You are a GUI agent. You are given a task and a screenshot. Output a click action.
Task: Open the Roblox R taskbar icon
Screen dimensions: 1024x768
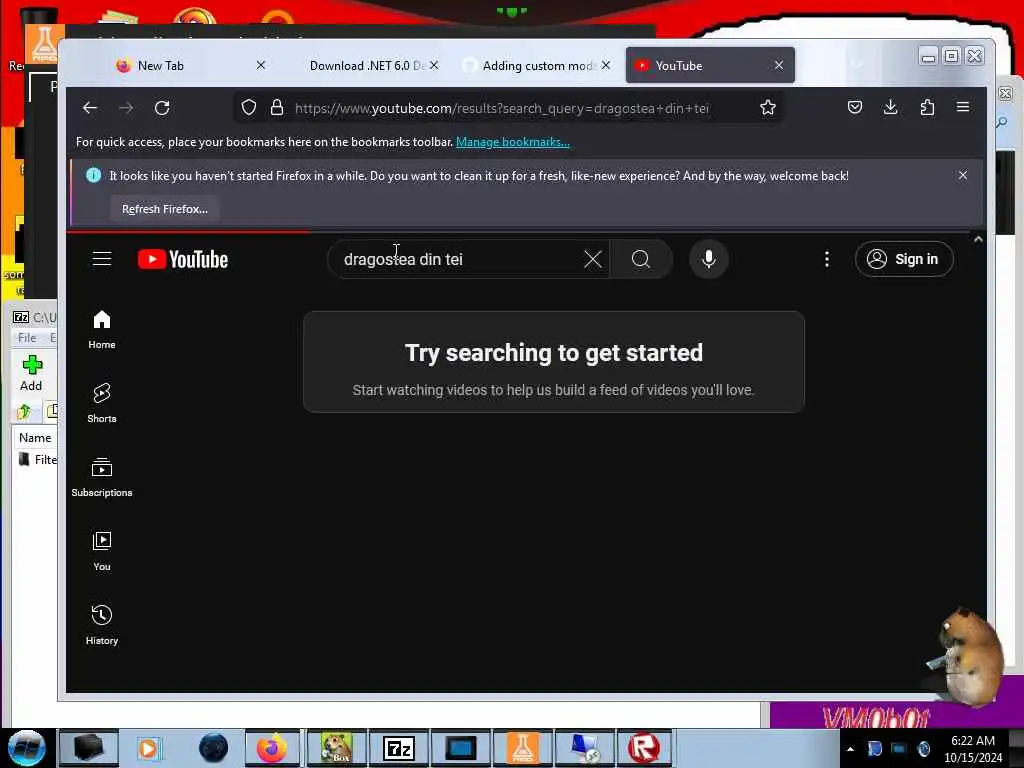(x=644, y=748)
